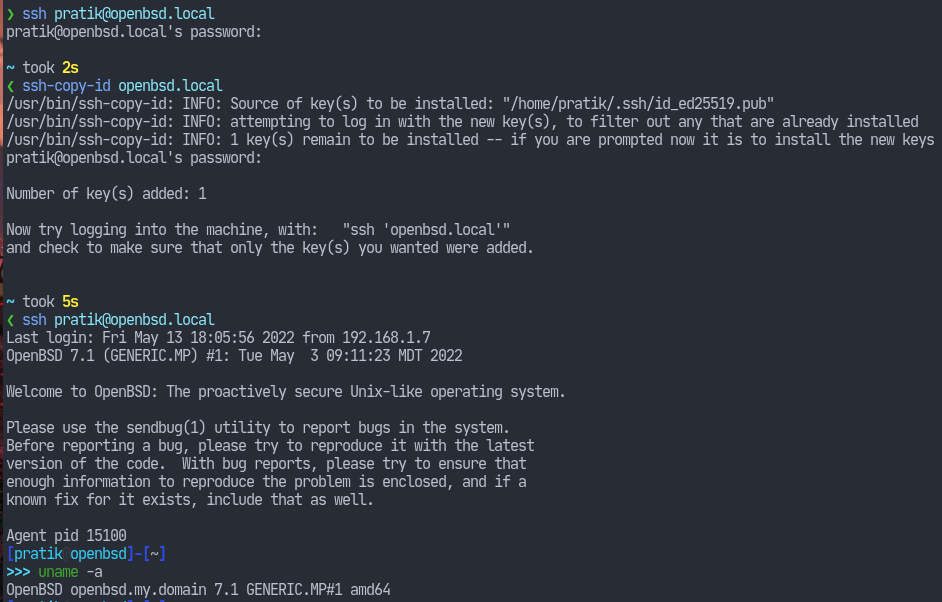The height and width of the screenshot is (602, 942).
Task: Click the yellow '5s' duration text
Action: (x=70, y=302)
